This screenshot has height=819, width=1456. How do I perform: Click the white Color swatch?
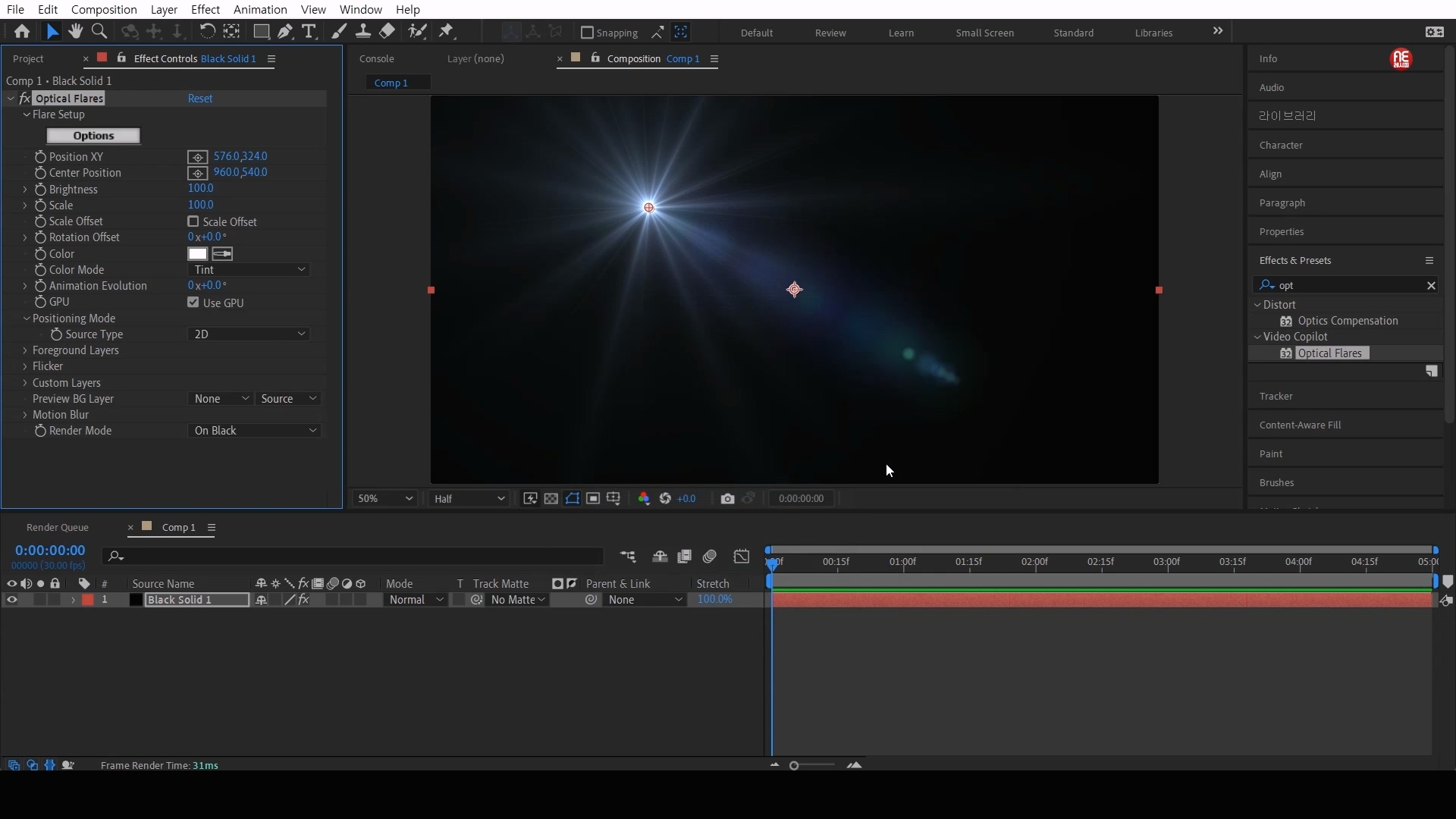pos(197,254)
